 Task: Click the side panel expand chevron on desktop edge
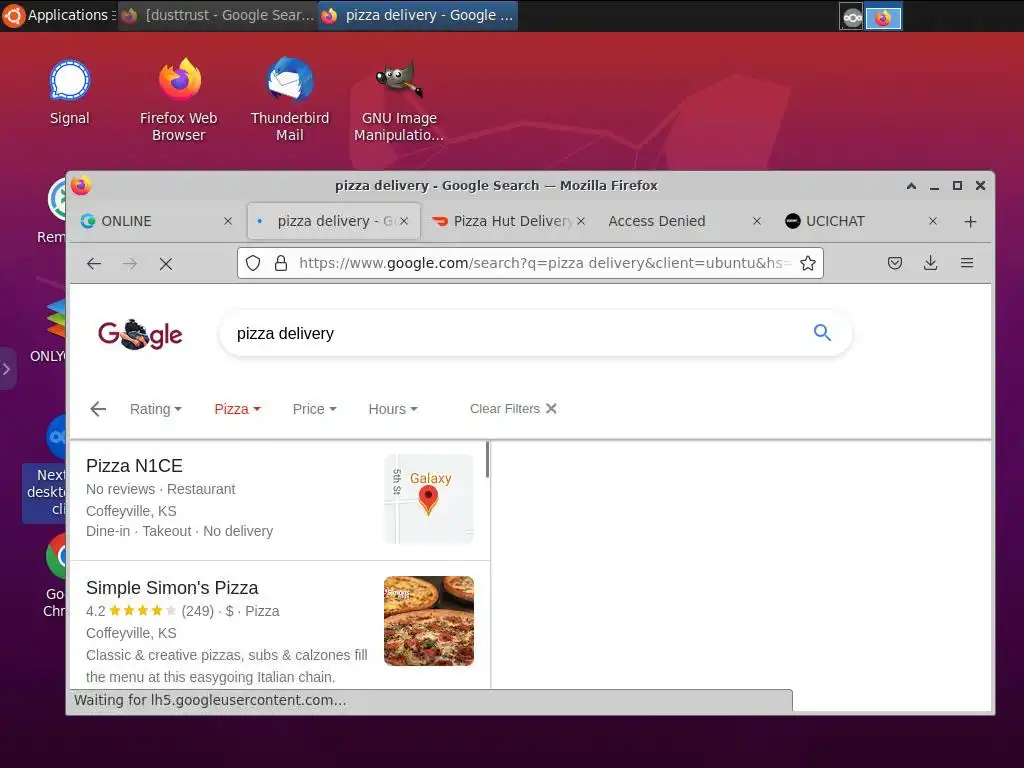[7, 369]
